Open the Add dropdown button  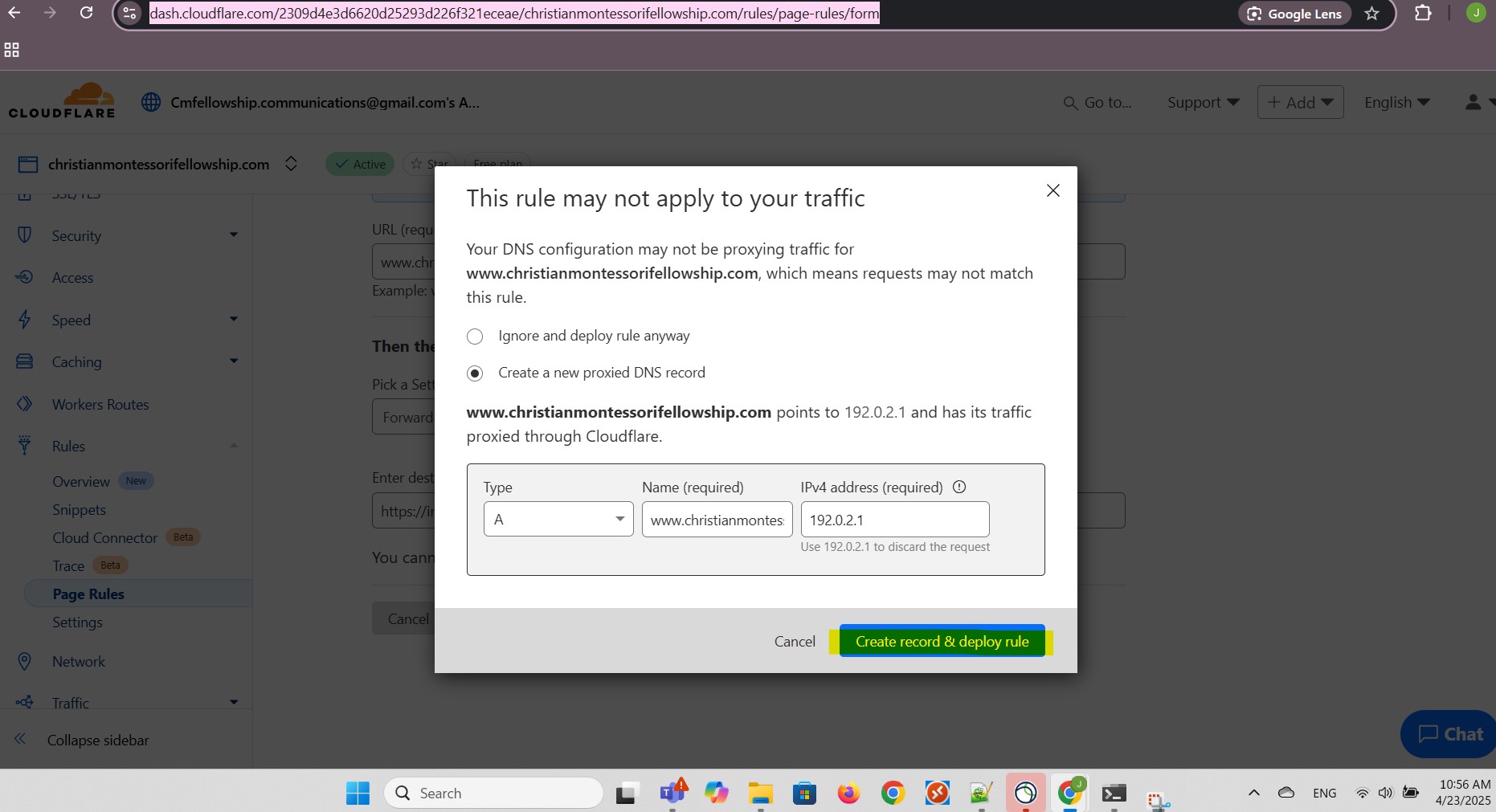tap(1300, 102)
